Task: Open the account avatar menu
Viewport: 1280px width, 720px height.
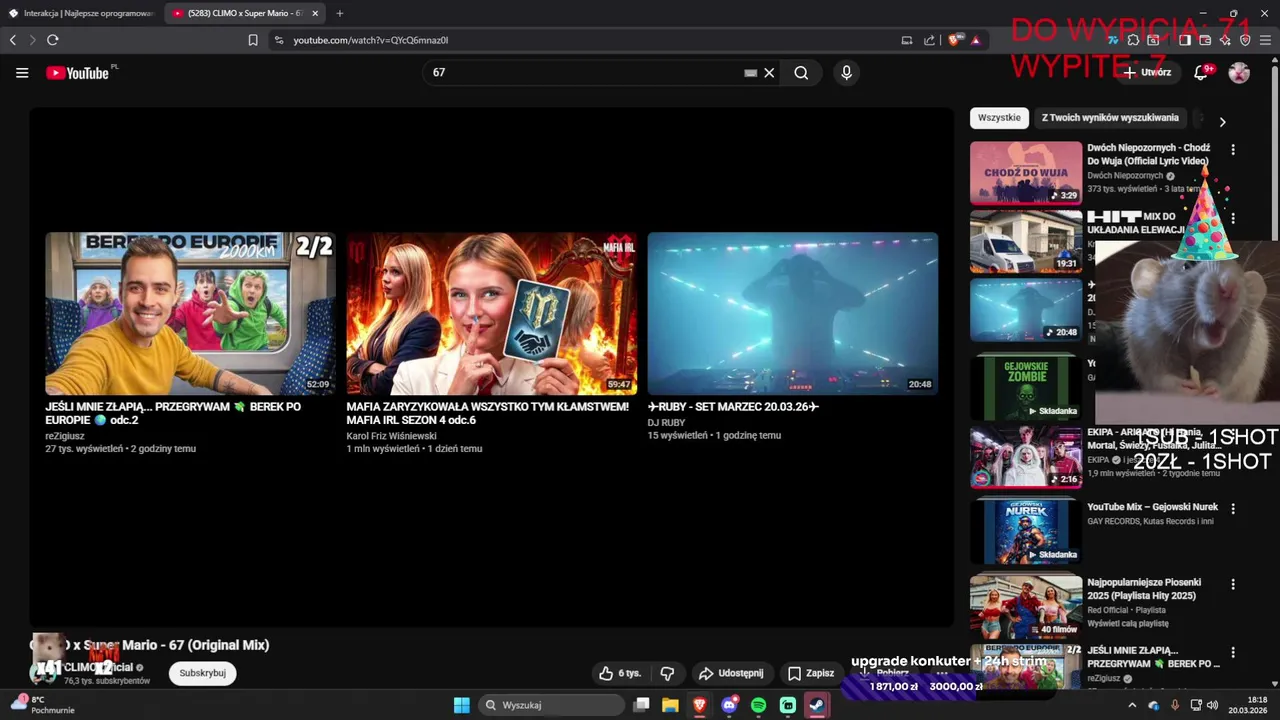Action: (x=1239, y=73)
